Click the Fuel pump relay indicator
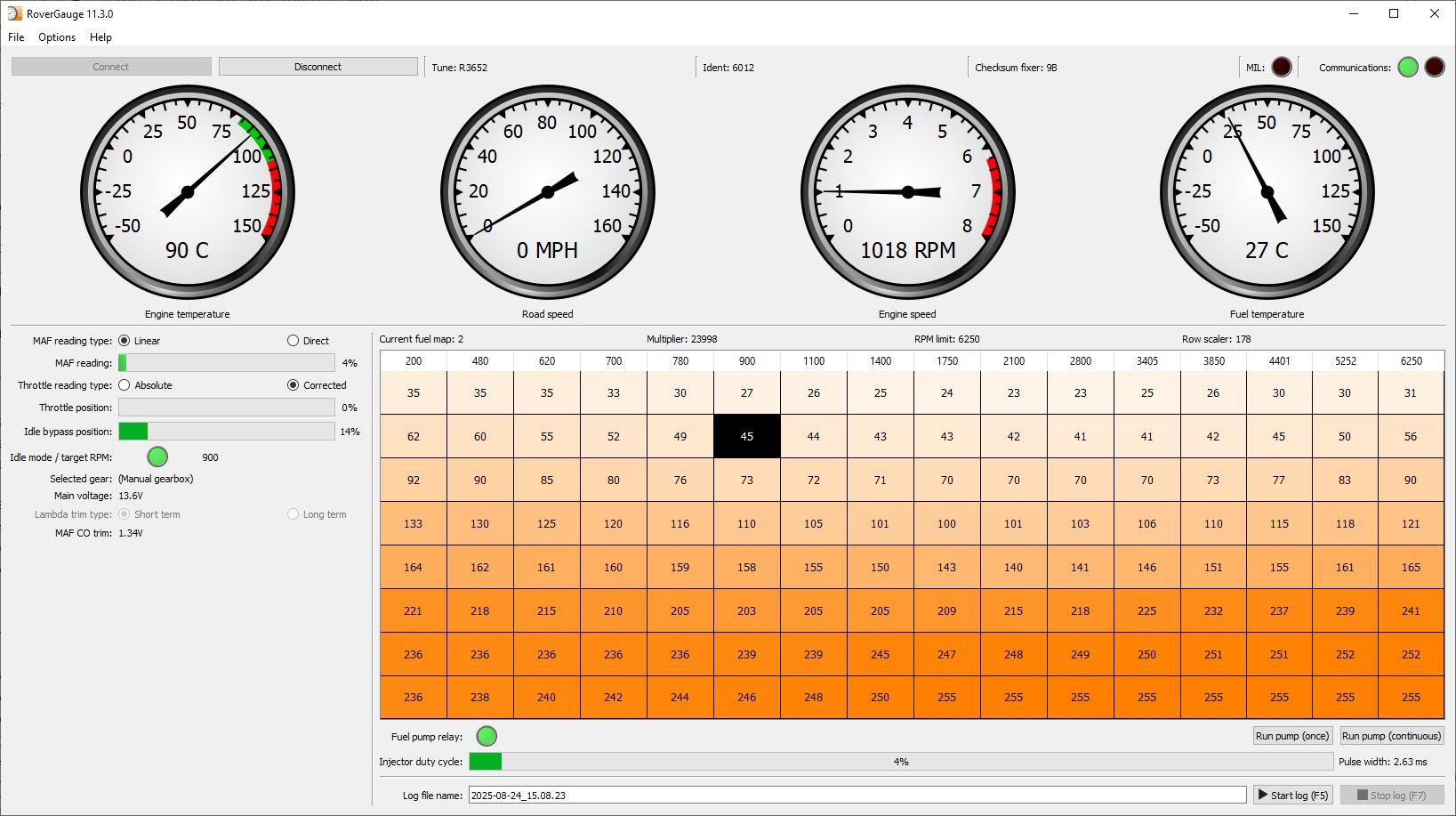Viewport: 1456px width, 816px height. (487, 736)
